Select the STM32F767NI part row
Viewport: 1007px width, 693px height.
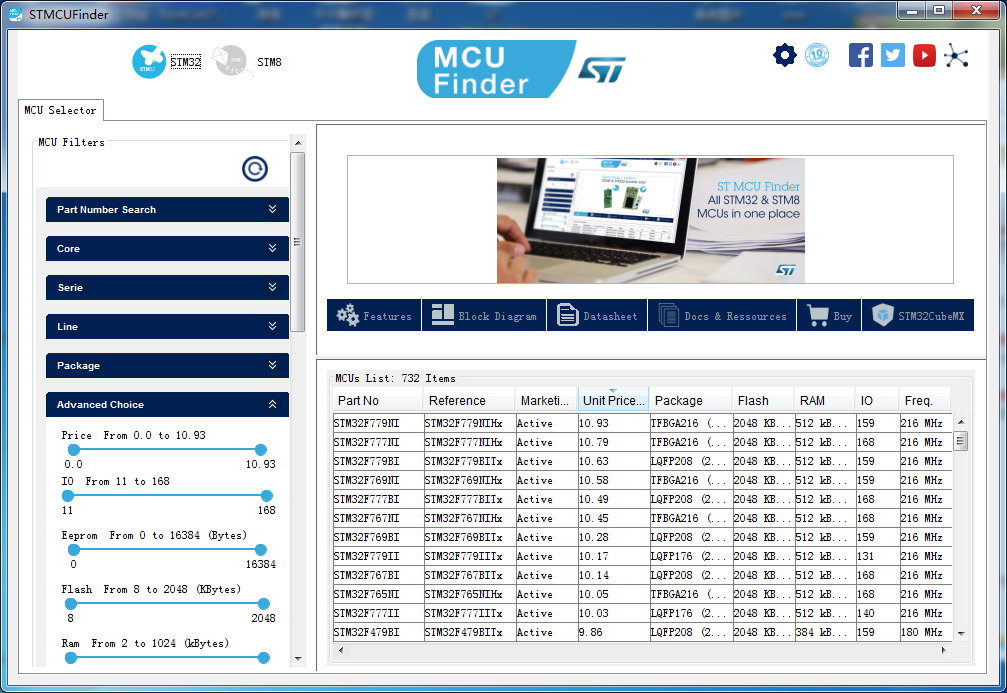coord(642,518)
